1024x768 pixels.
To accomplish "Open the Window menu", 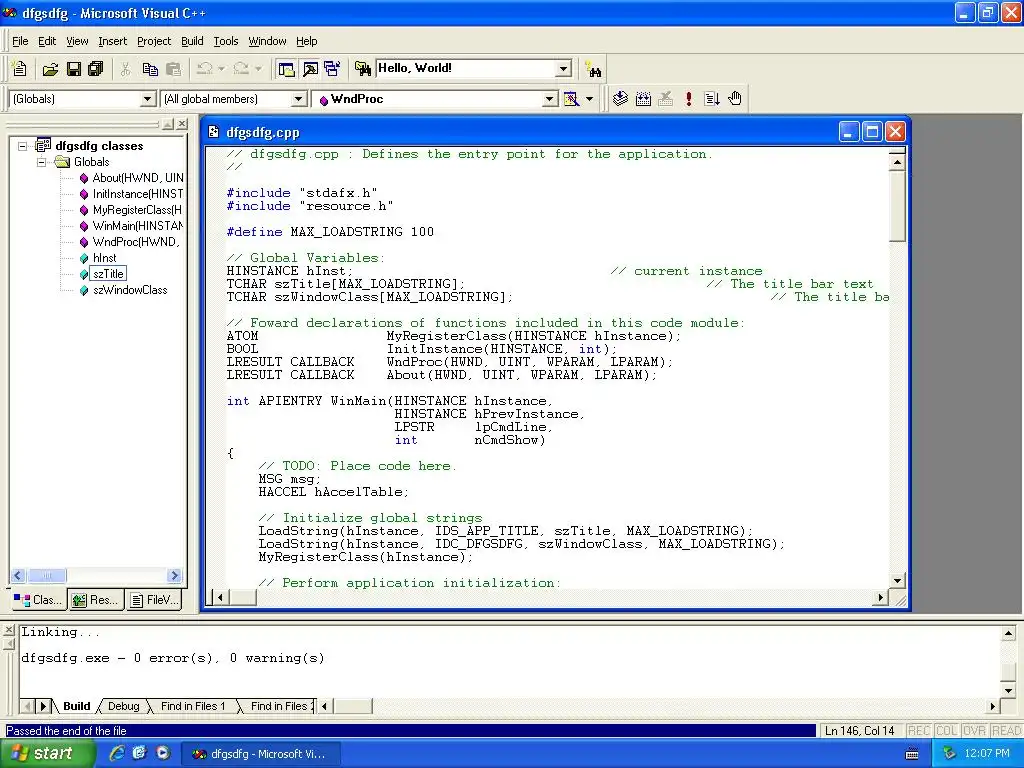I will point(267,41).
